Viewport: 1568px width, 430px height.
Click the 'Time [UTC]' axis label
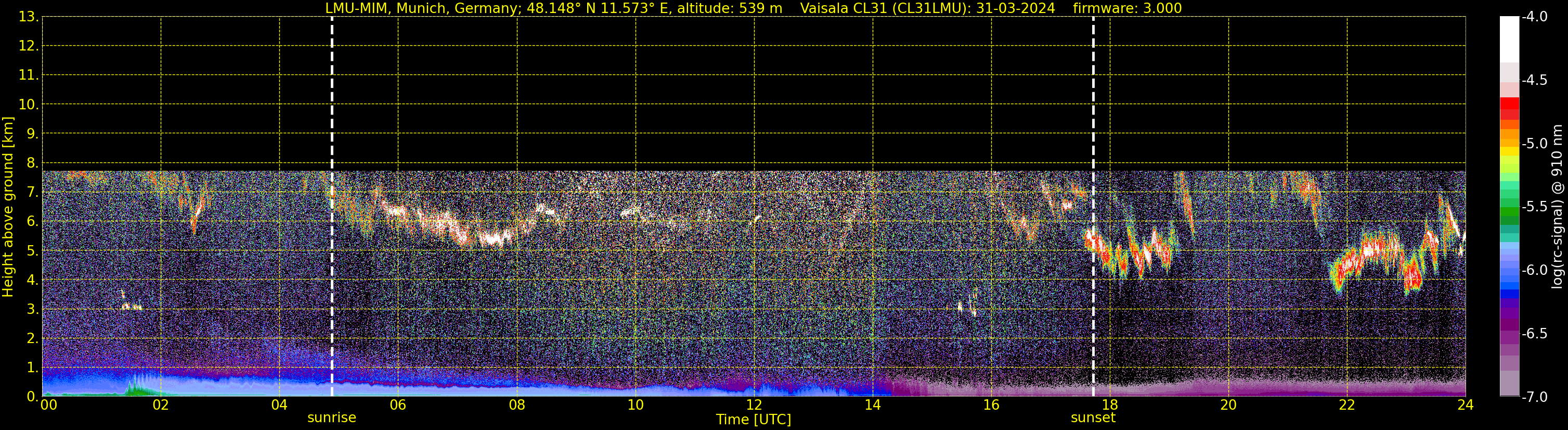click(754, 420)
